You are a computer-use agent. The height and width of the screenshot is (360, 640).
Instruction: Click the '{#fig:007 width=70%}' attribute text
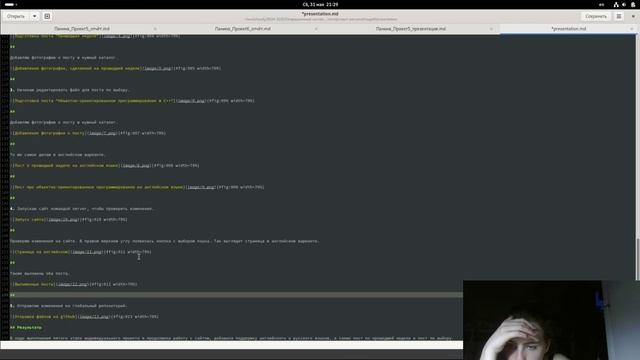pyautogui.click(x=141, y=133)
